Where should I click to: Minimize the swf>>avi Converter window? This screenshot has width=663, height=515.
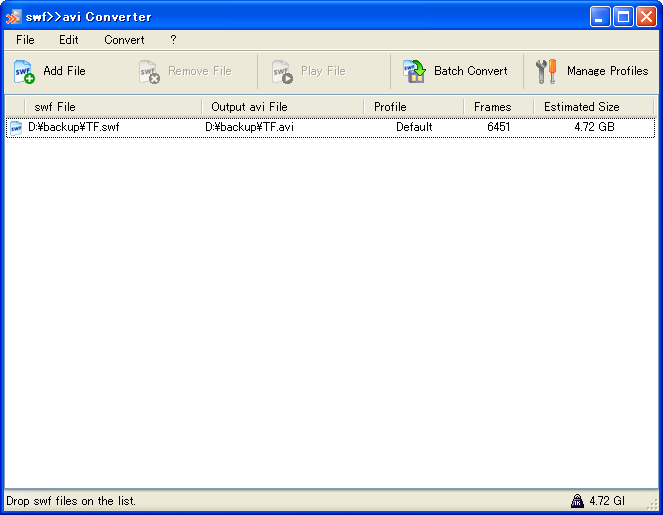point(600,17)
